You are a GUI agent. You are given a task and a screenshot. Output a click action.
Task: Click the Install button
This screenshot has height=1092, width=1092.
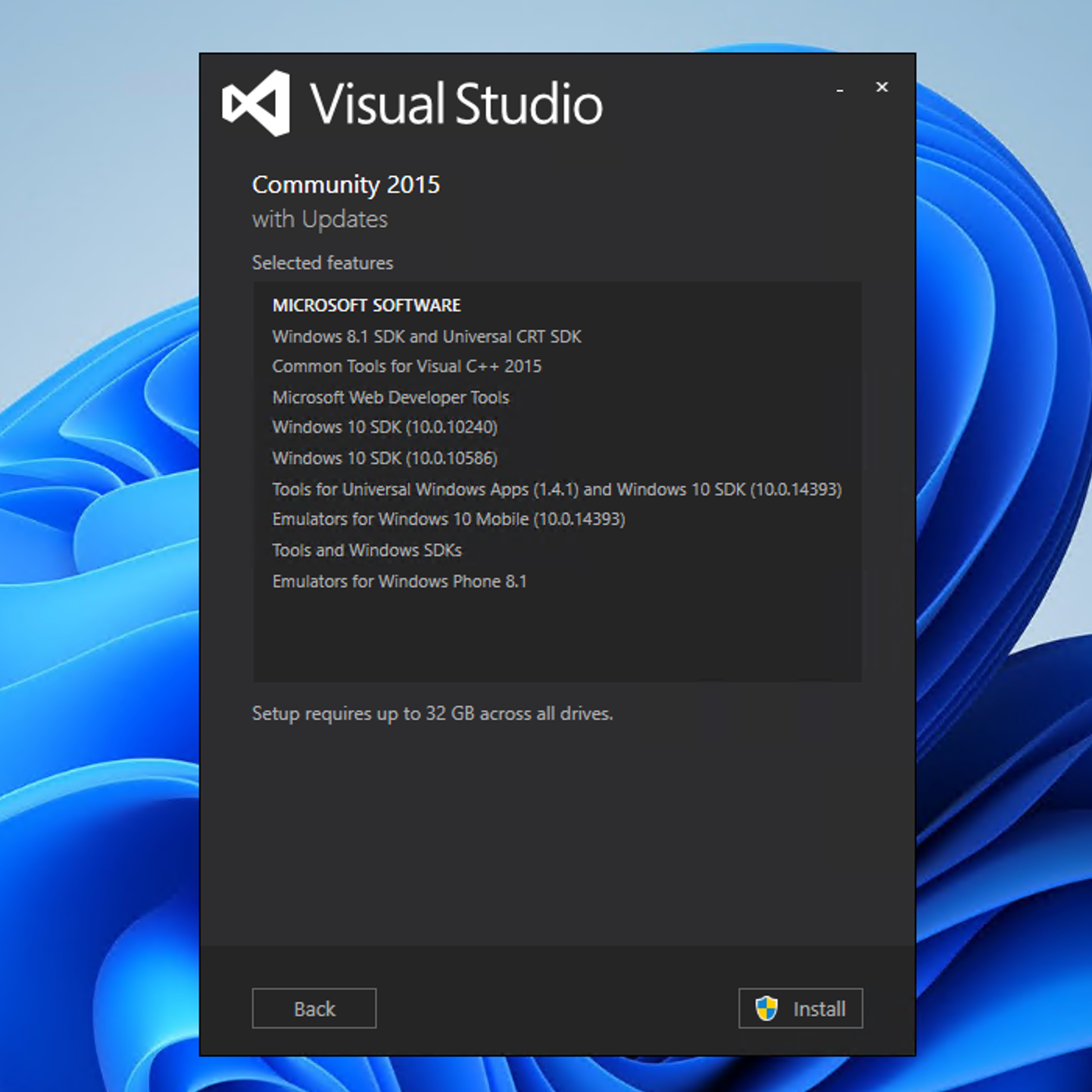[x=800, y=1008]
